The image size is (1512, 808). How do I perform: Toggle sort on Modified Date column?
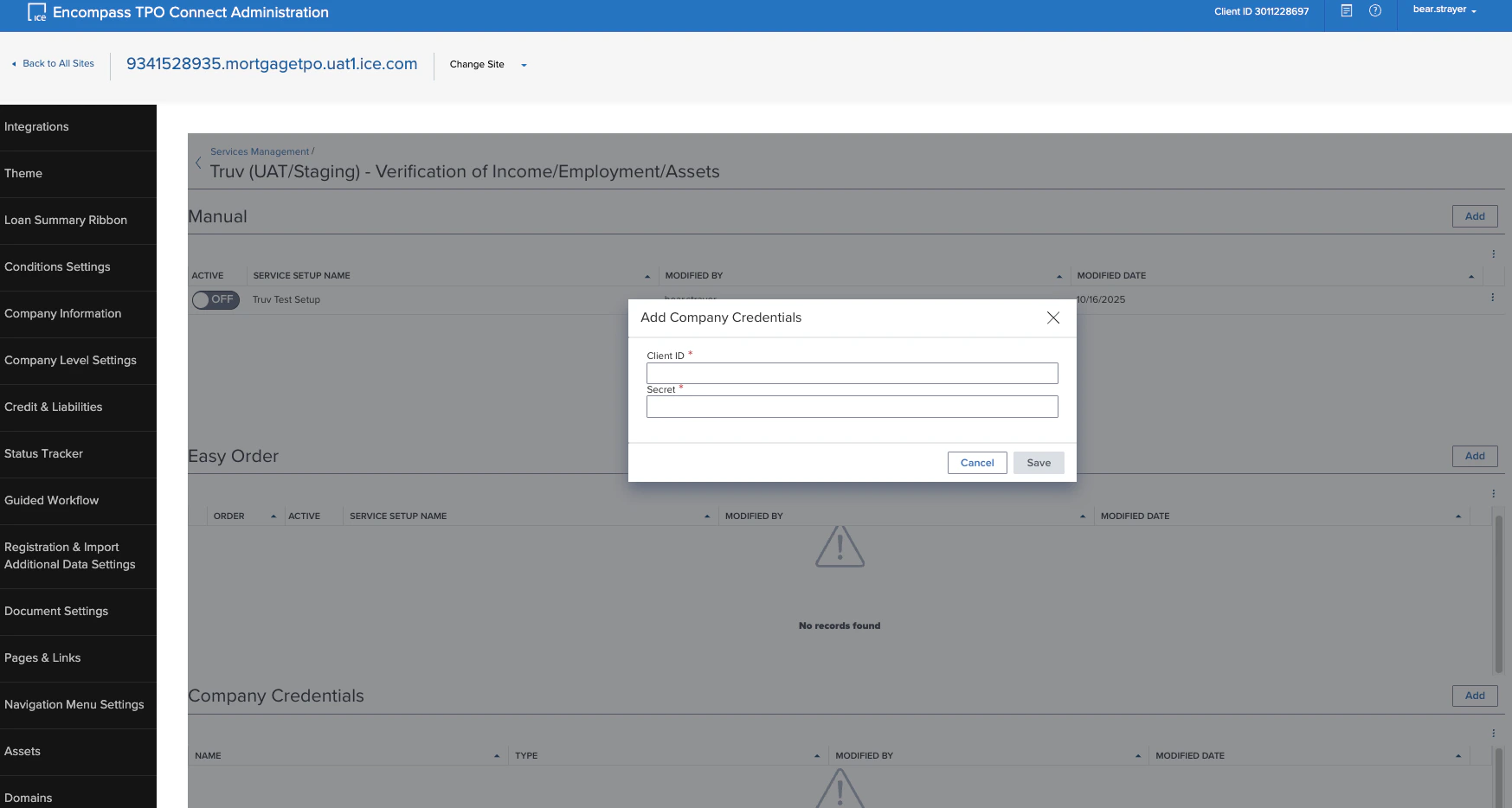[1470, 275]
